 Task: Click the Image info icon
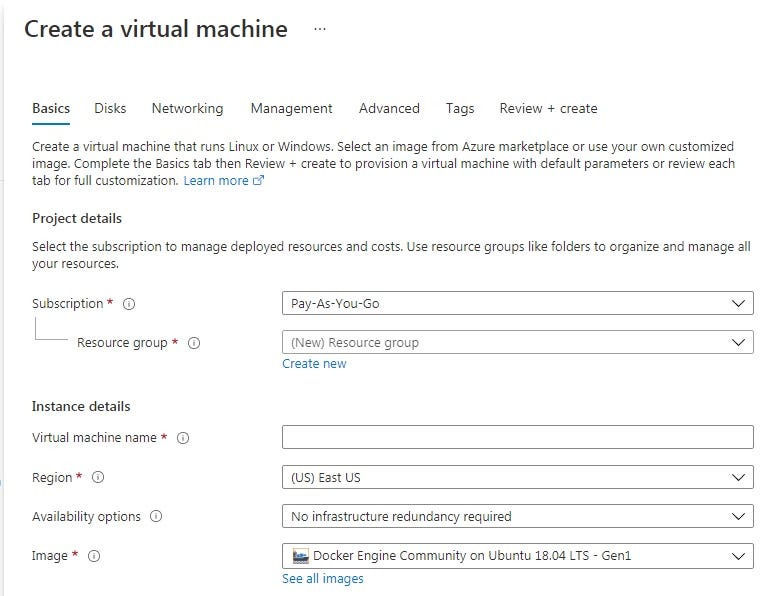pos(94,556)
